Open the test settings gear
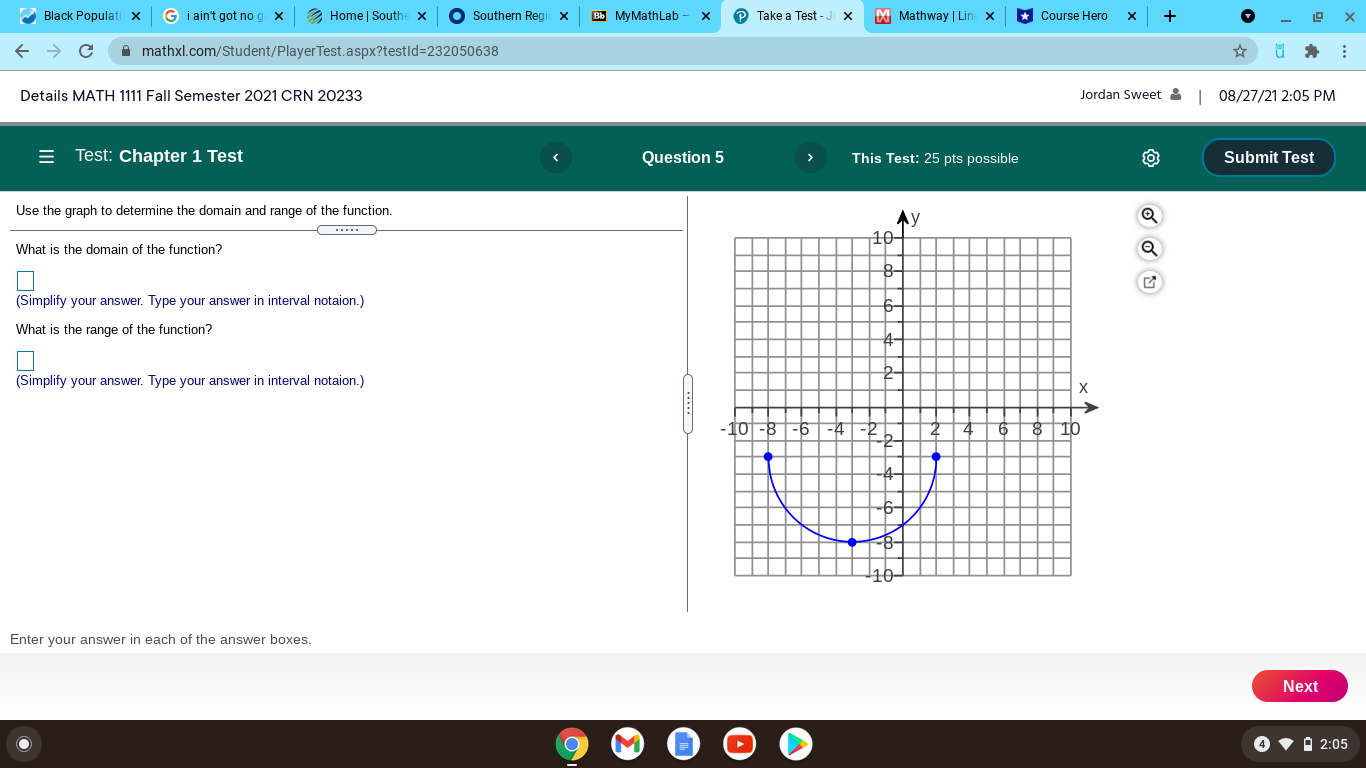Screen dimensions: 1366x768 [1151, 158]
